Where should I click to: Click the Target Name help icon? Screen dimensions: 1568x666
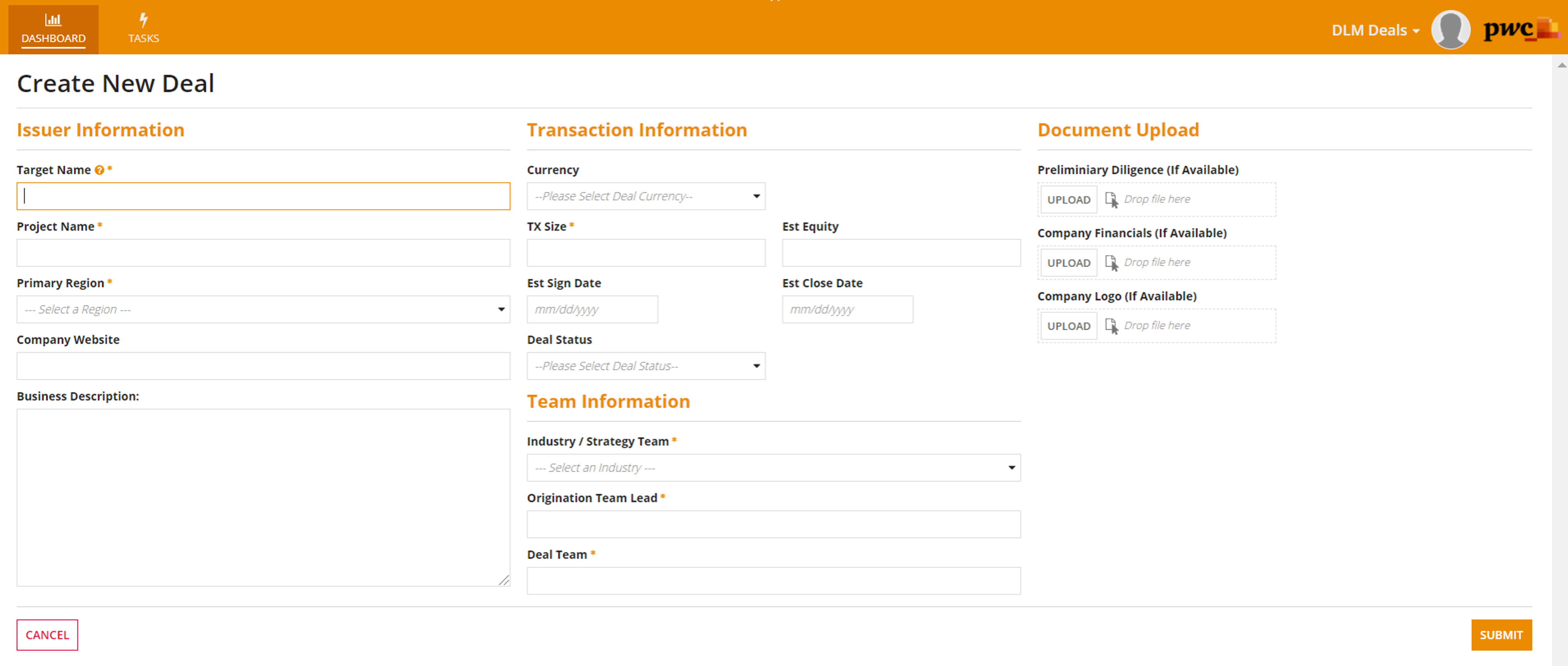point(99,170)
